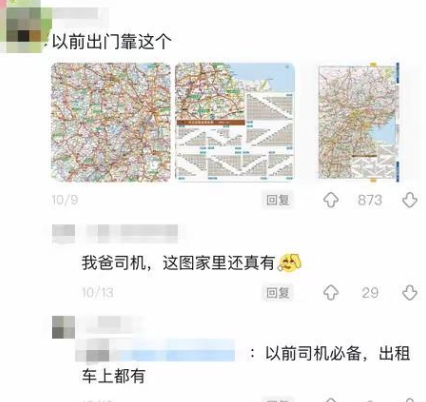426x402 pixels.
Task: Click 回复 under the 10/13 reply
Action: (x=278, y=293)
